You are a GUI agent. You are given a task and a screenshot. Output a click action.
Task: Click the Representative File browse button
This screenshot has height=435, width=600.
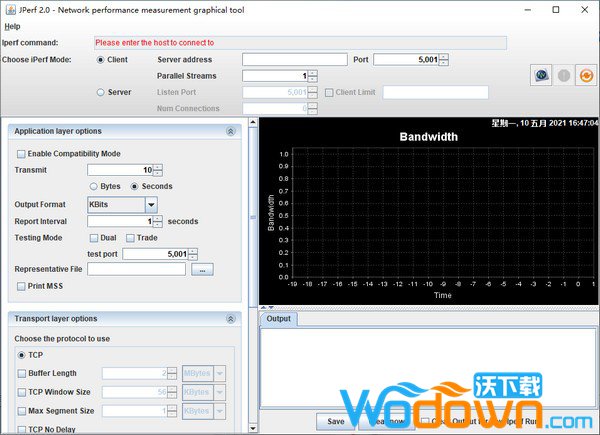pos(202,270)
